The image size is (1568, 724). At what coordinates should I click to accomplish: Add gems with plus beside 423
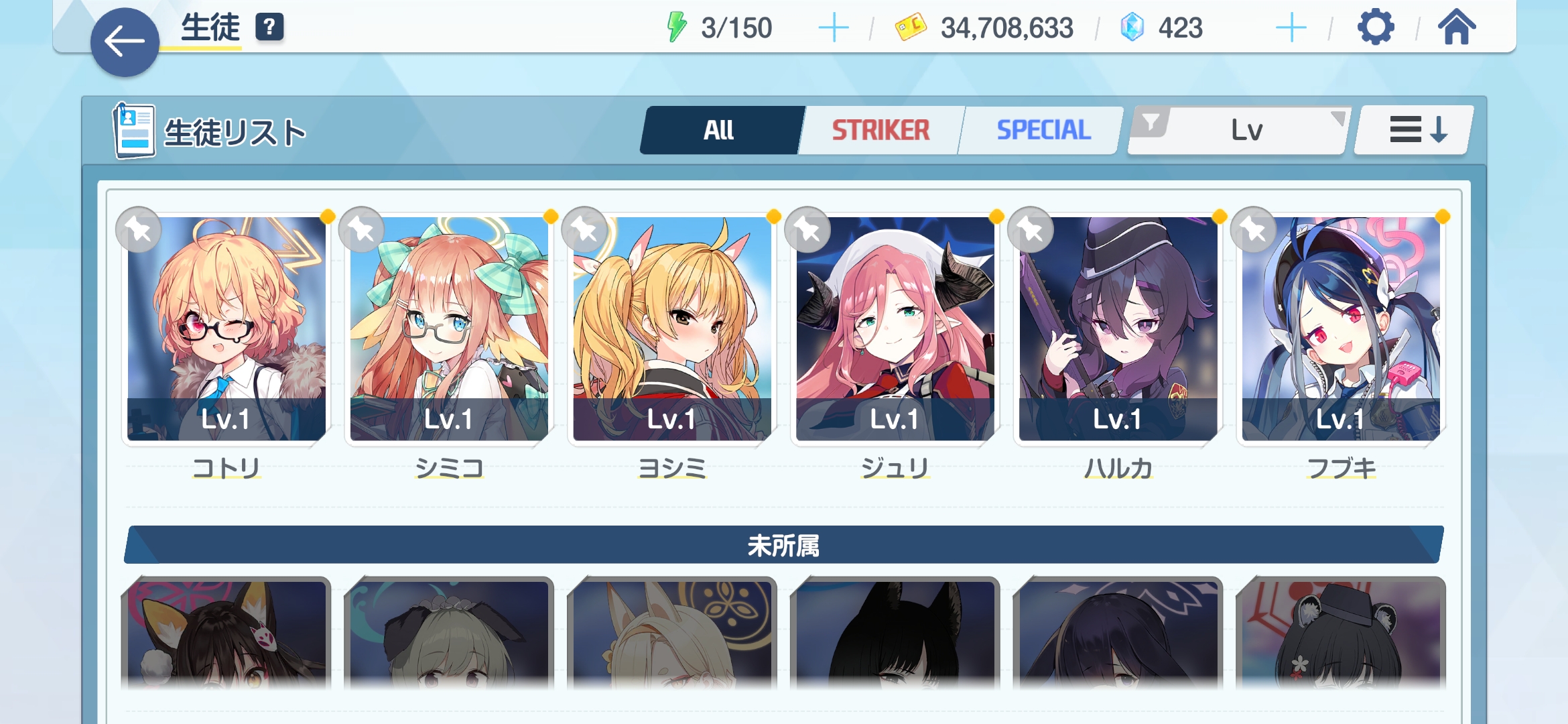(1291, 28)
